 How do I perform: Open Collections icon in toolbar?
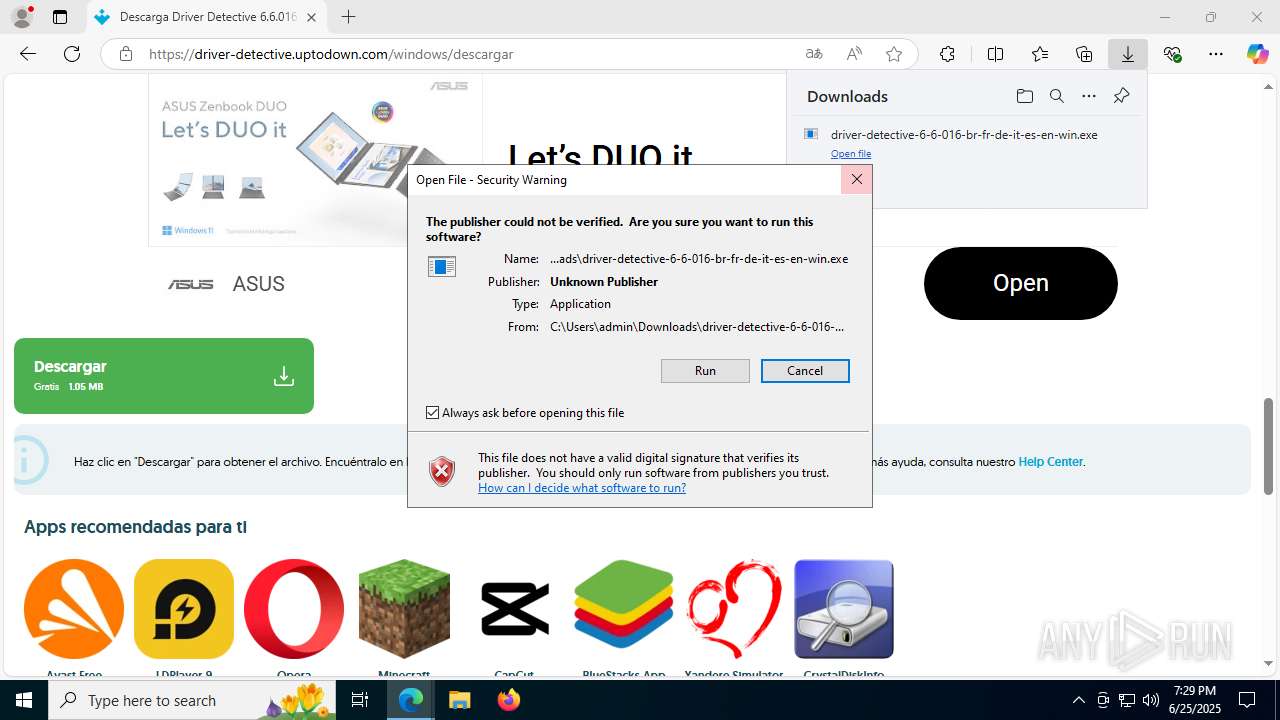1084,54
